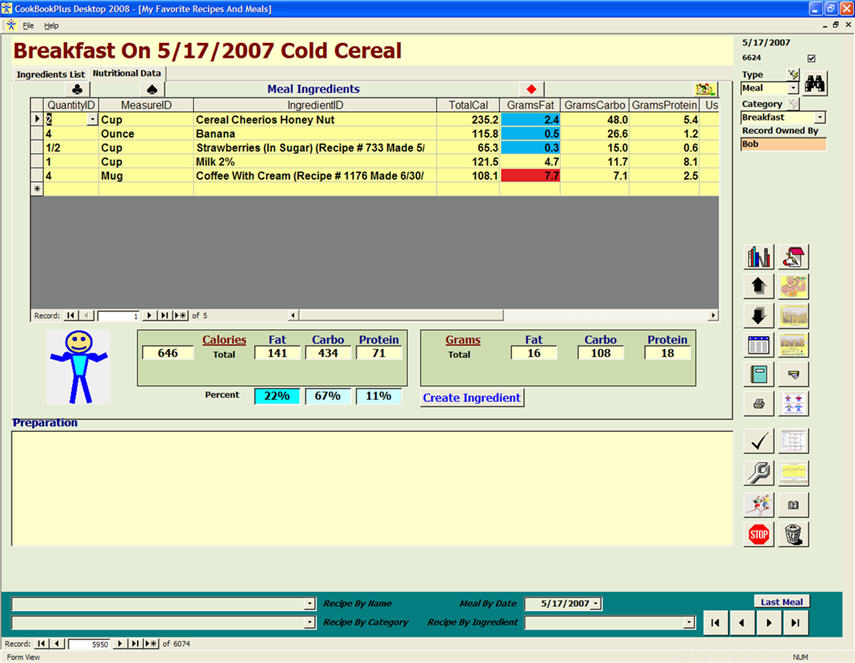Image resolution: width=855 pixels, height=663 pixels.
Task: Click the printer icon
Action: pyautogui.click(x=759, y=403)
